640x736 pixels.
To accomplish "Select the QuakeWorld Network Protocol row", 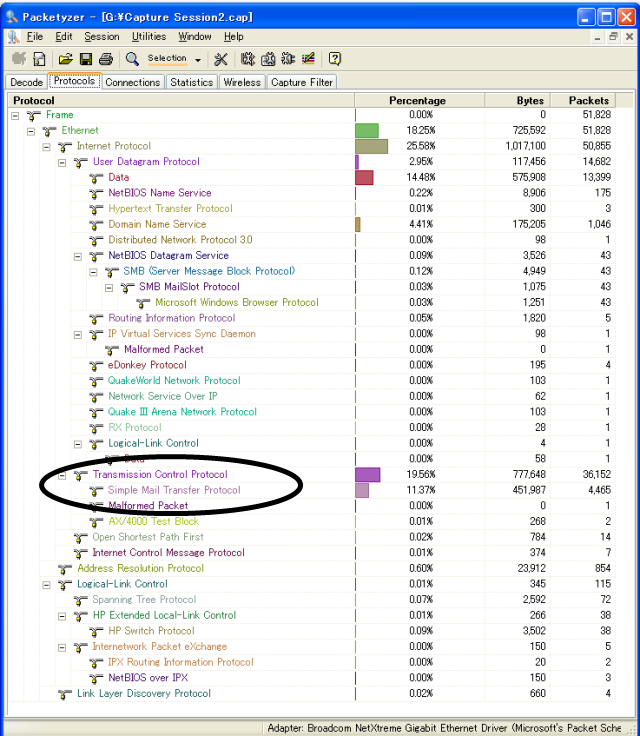I will (x=312, y=381).
